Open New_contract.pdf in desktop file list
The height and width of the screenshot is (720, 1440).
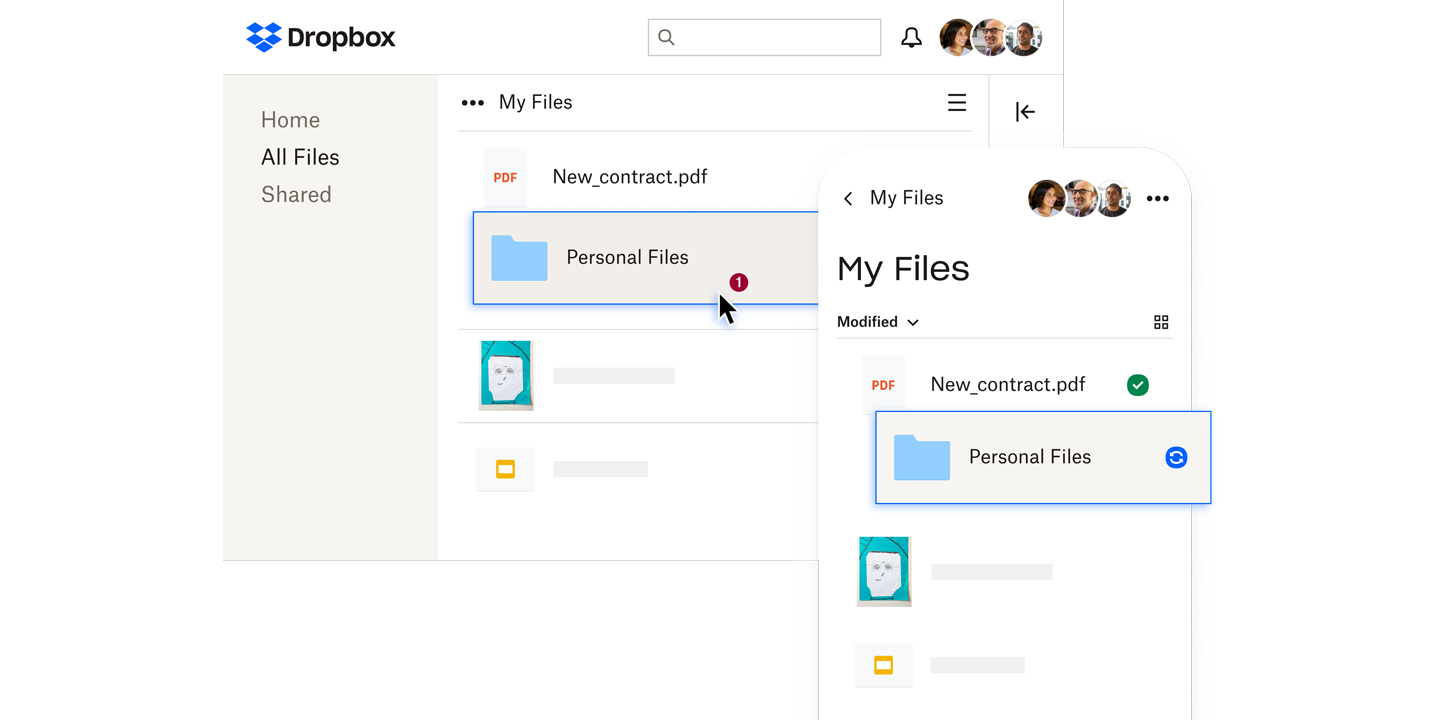pos(629,177)
